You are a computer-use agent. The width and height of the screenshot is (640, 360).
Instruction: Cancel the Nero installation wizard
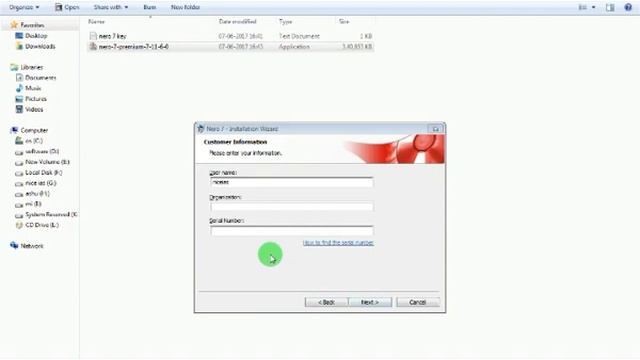418,302
